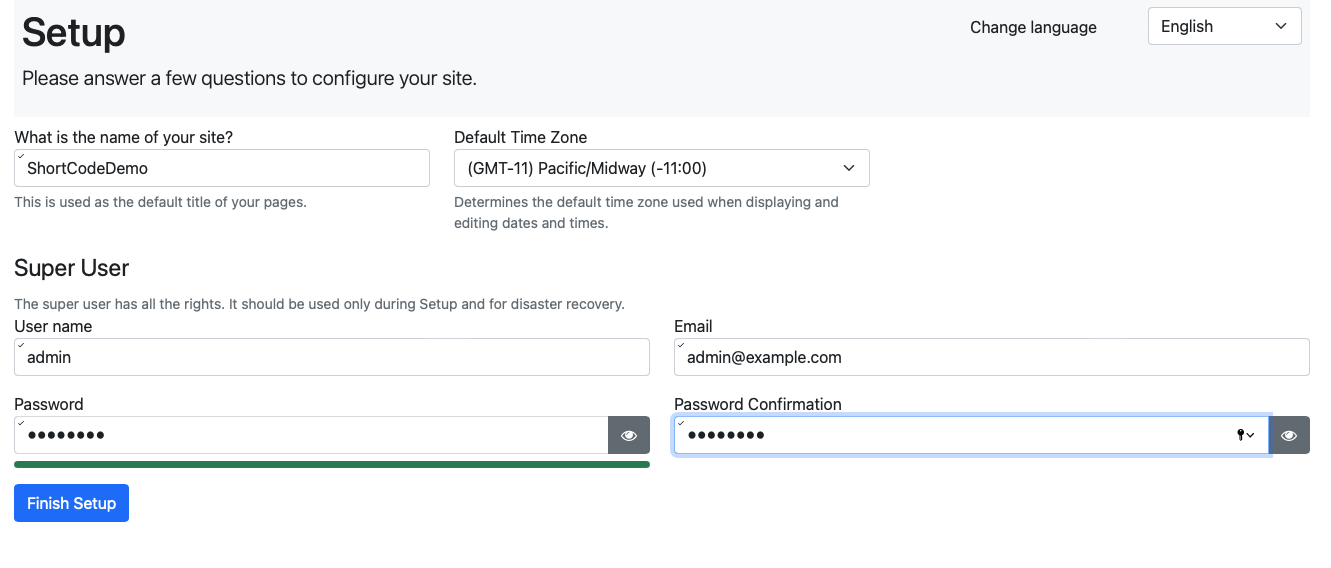Viewport: 1331px width, 568px height.
Task: Reveal Password Confirmation with its eye icon
Action: pos(1289,435)
